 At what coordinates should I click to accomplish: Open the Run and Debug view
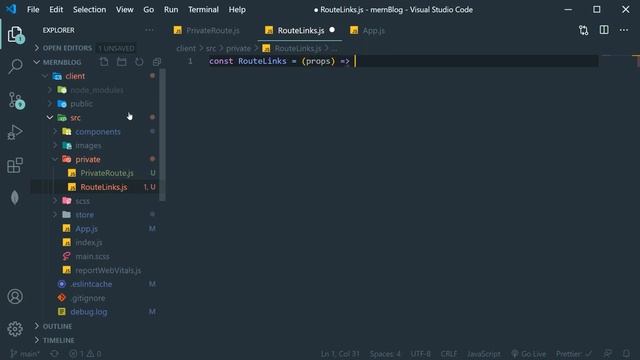point(15,132)
